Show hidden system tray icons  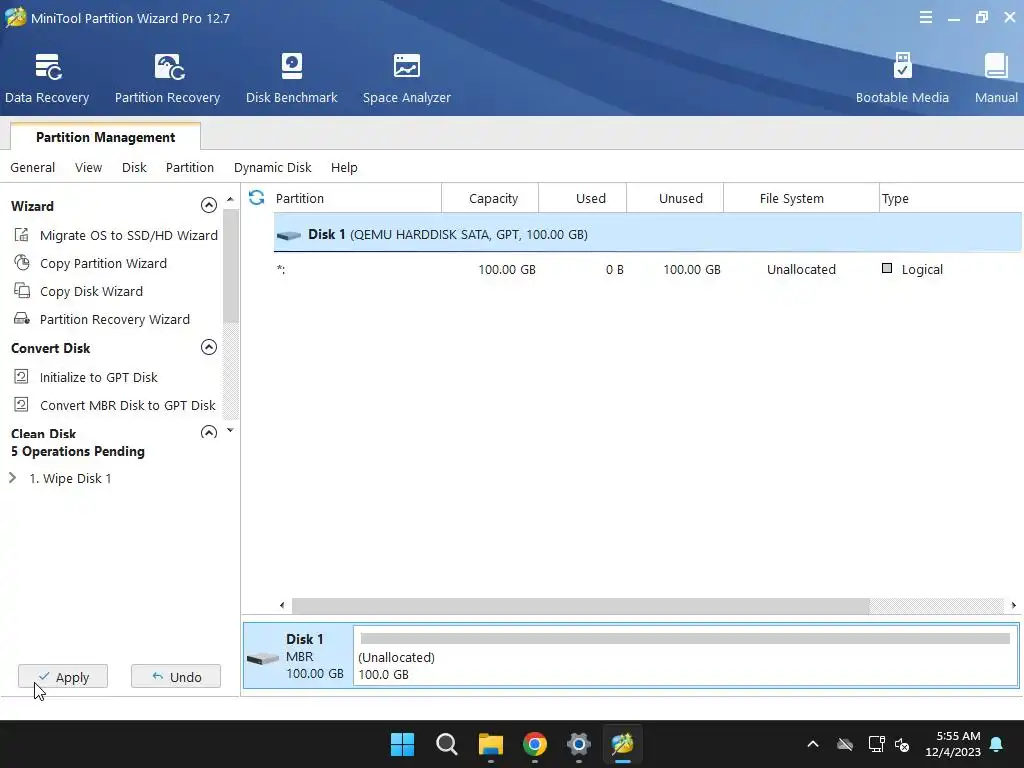(812, 744)
